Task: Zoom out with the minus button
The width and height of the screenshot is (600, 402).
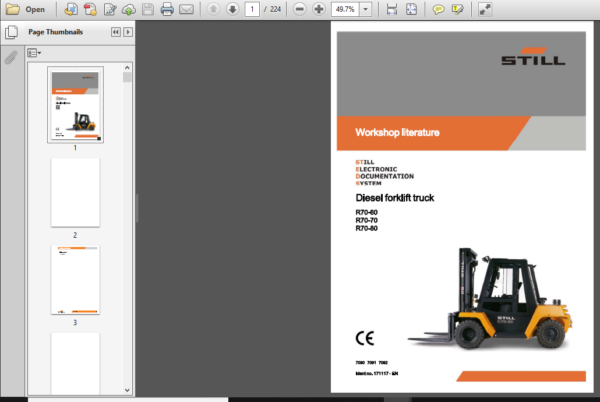Action: pos(300,9)
